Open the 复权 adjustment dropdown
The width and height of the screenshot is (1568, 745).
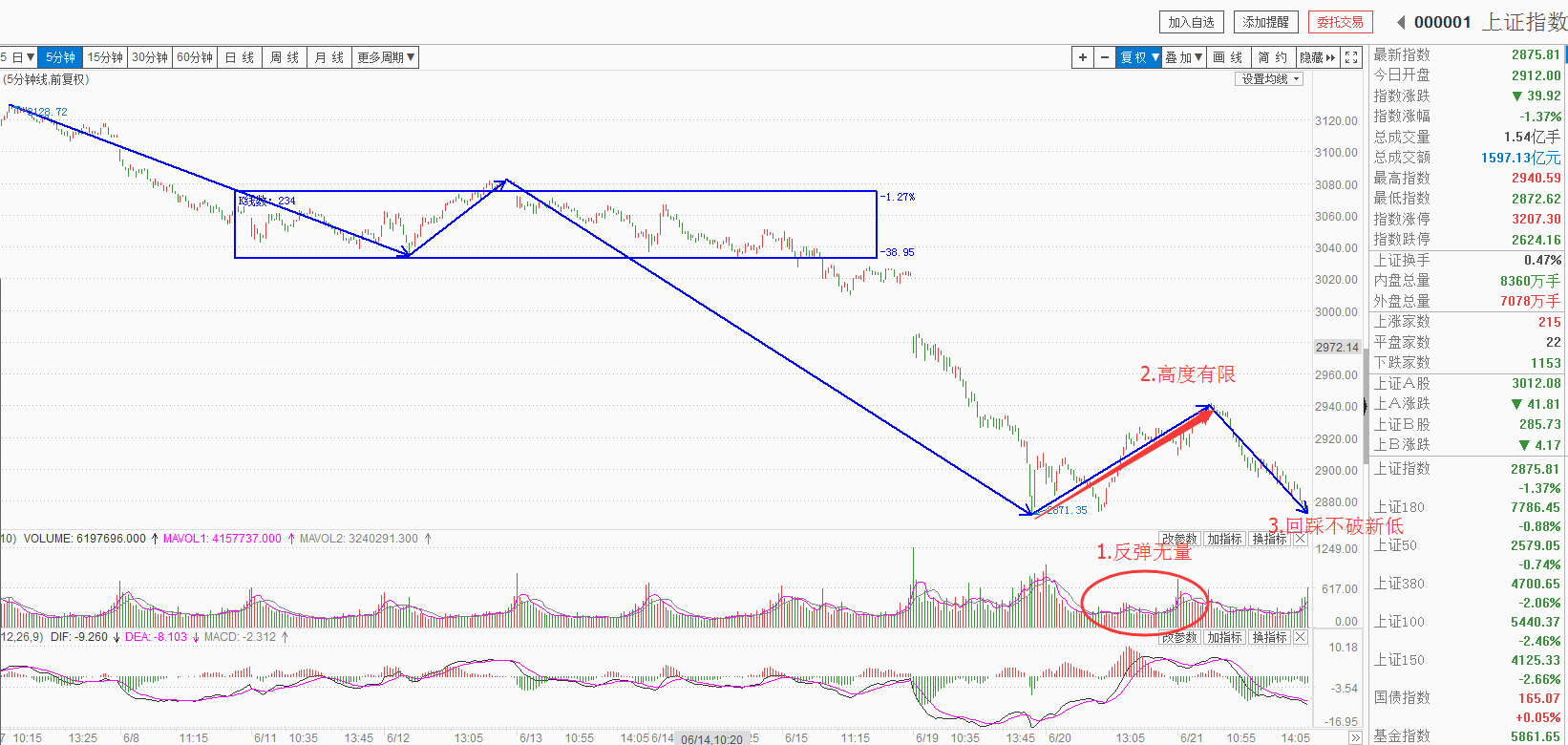(x=1139, y=57)
